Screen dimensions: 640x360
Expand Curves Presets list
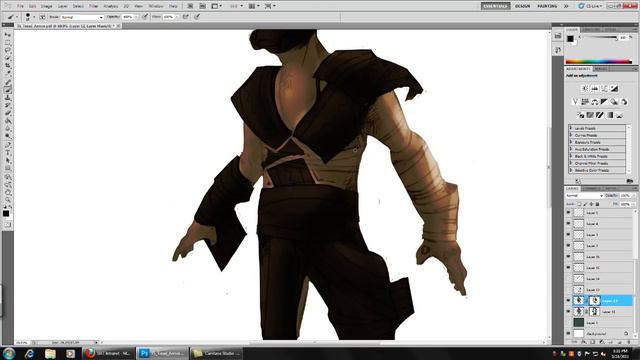tap(571, 135)
